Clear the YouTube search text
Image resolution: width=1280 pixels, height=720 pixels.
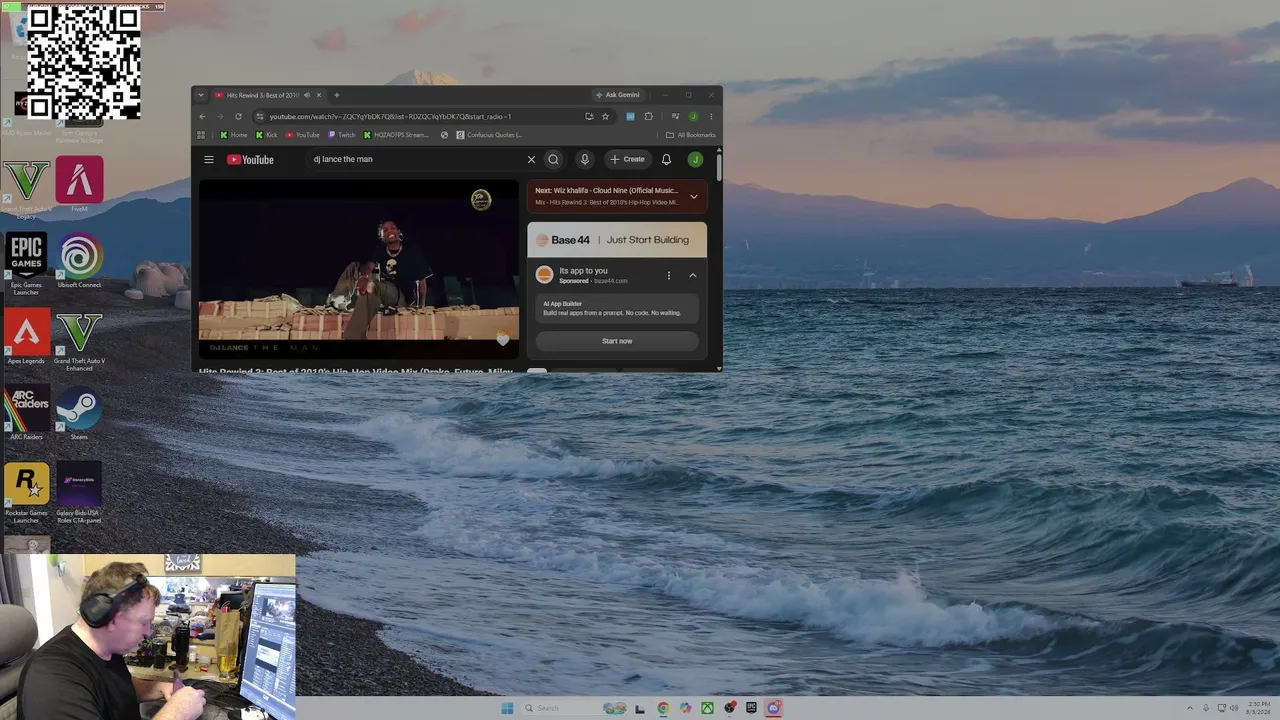(531, 159)
